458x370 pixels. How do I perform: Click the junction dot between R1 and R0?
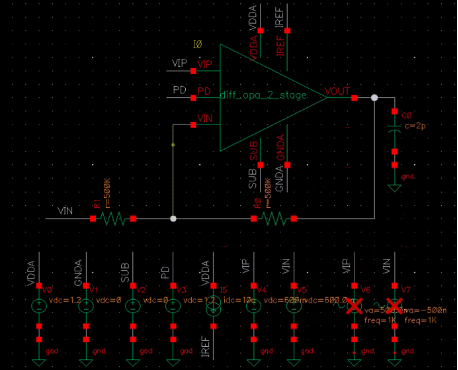(173, 219)
